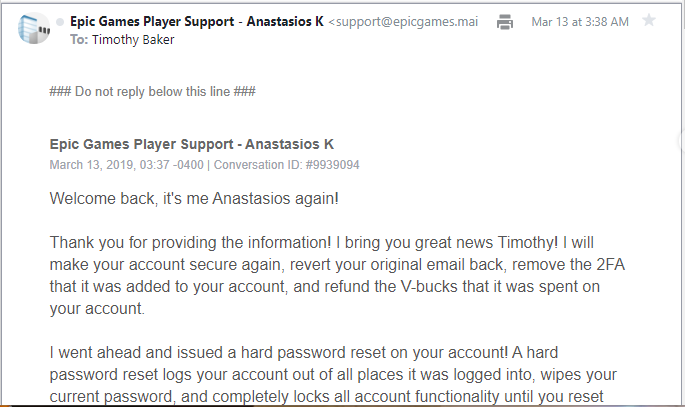Print this email using the printer icon

505,21
